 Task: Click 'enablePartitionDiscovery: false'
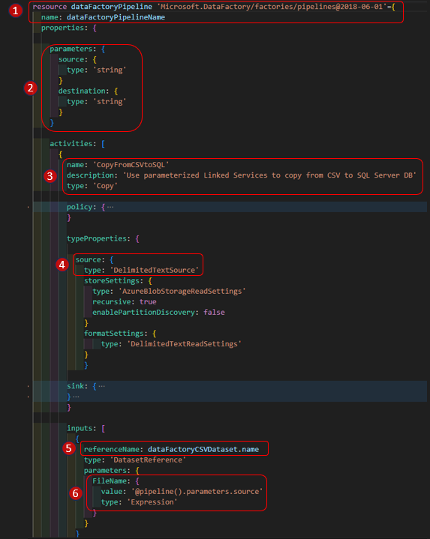click(x=158, y=312)
